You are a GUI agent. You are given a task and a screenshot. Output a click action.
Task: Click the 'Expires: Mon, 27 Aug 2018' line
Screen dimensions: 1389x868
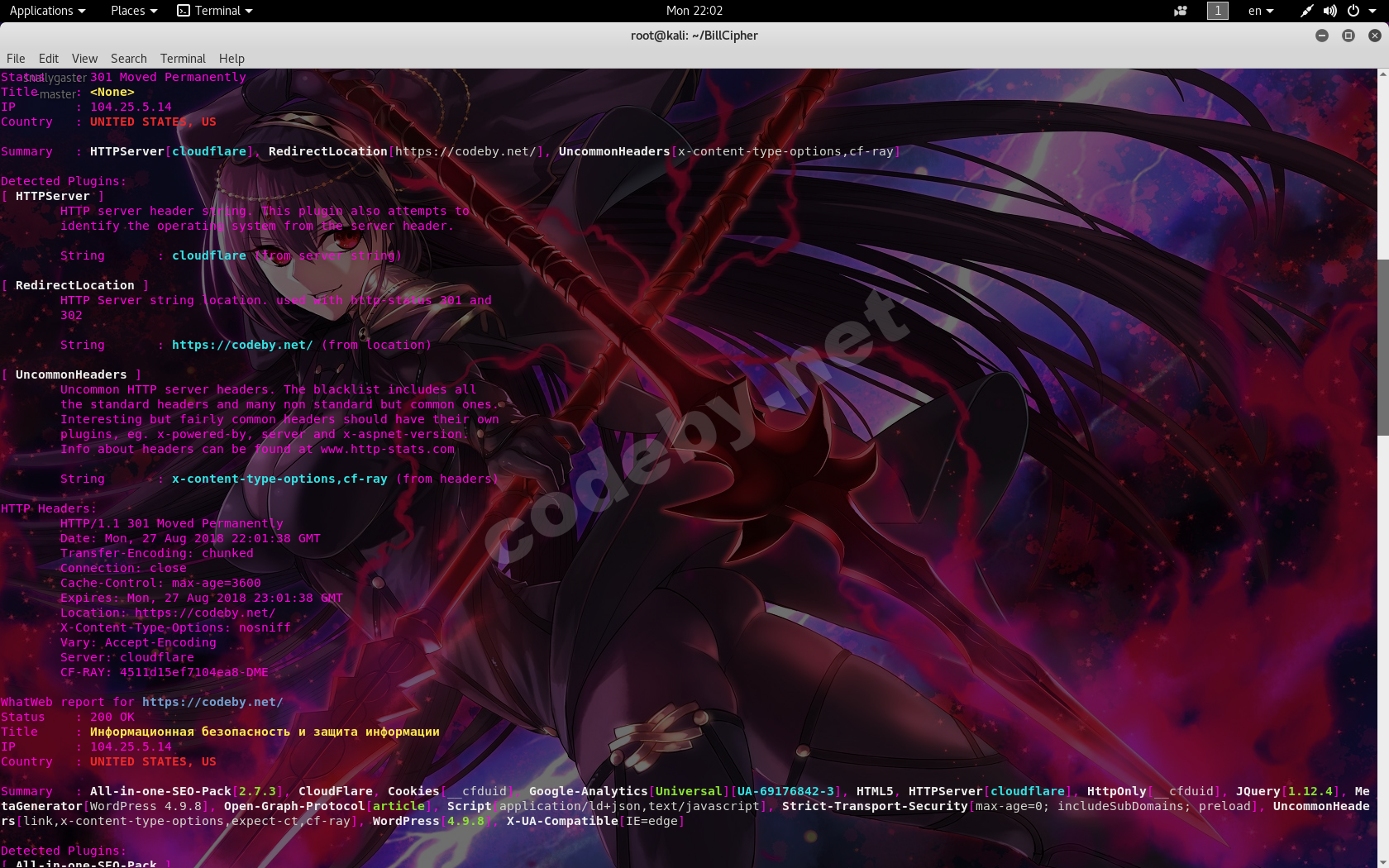(202, 598)
